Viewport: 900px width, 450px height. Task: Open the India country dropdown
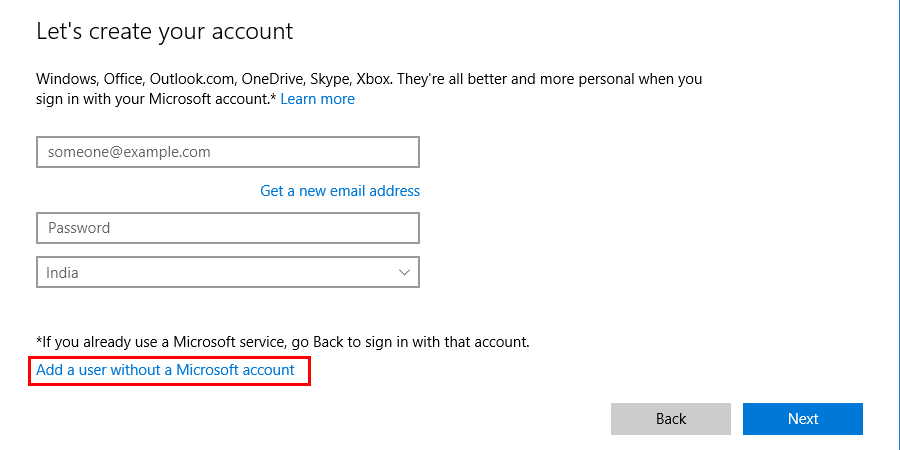pos(227,272)
